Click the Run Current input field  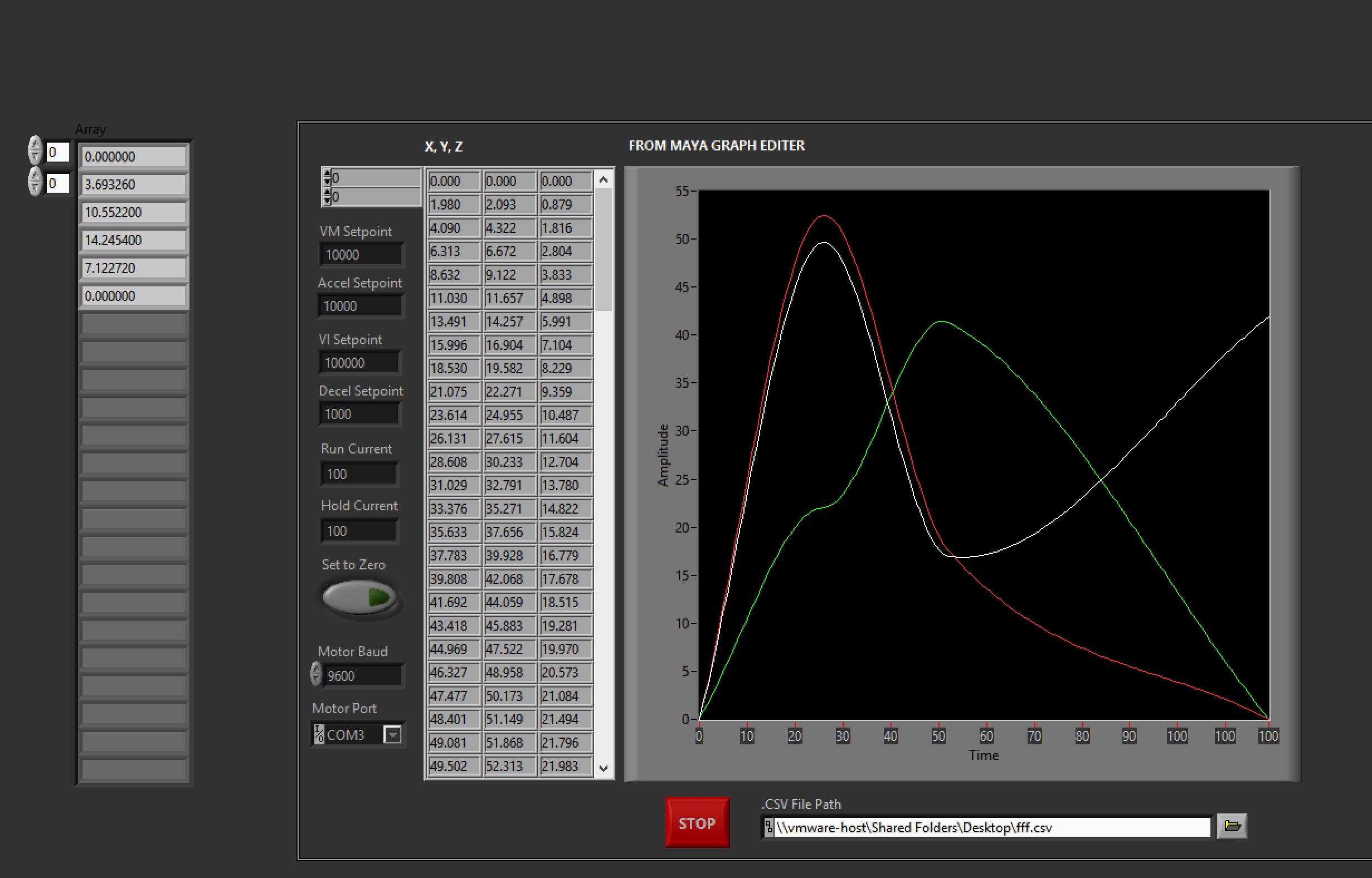[x=359, y=474]
